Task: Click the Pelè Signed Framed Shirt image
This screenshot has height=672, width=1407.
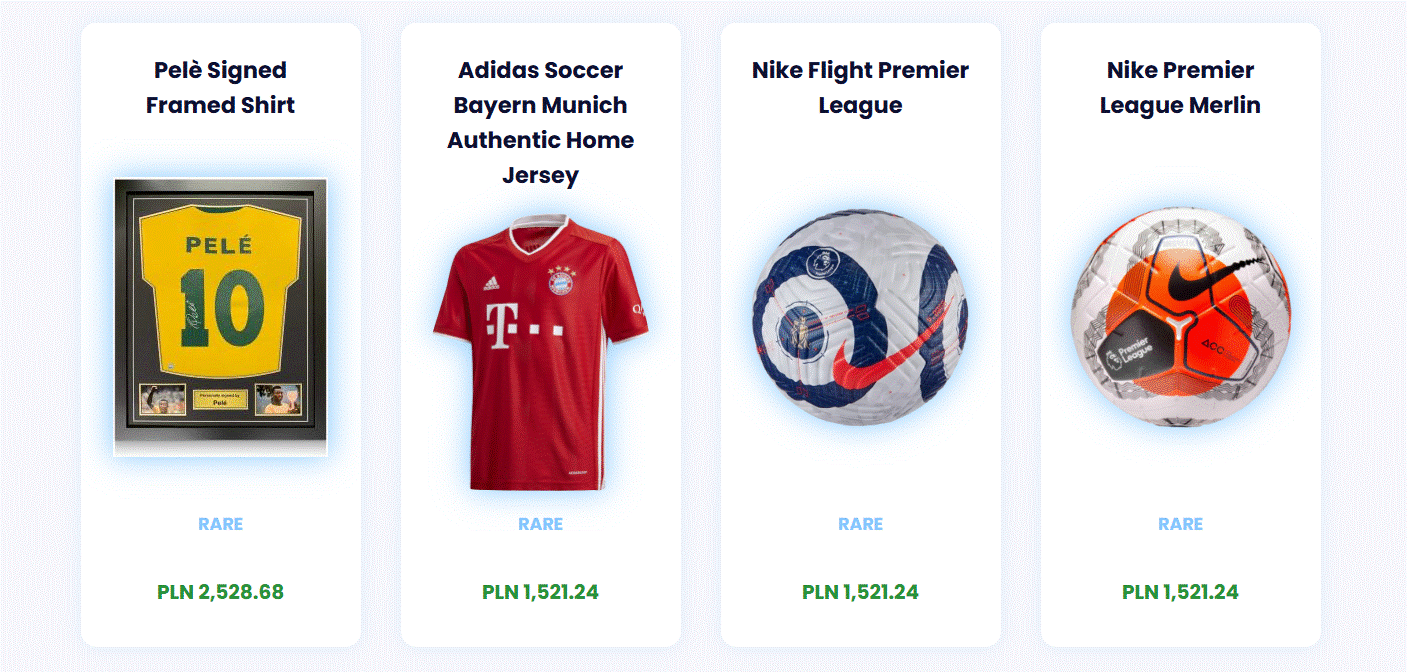Action: tap(220, 317)
